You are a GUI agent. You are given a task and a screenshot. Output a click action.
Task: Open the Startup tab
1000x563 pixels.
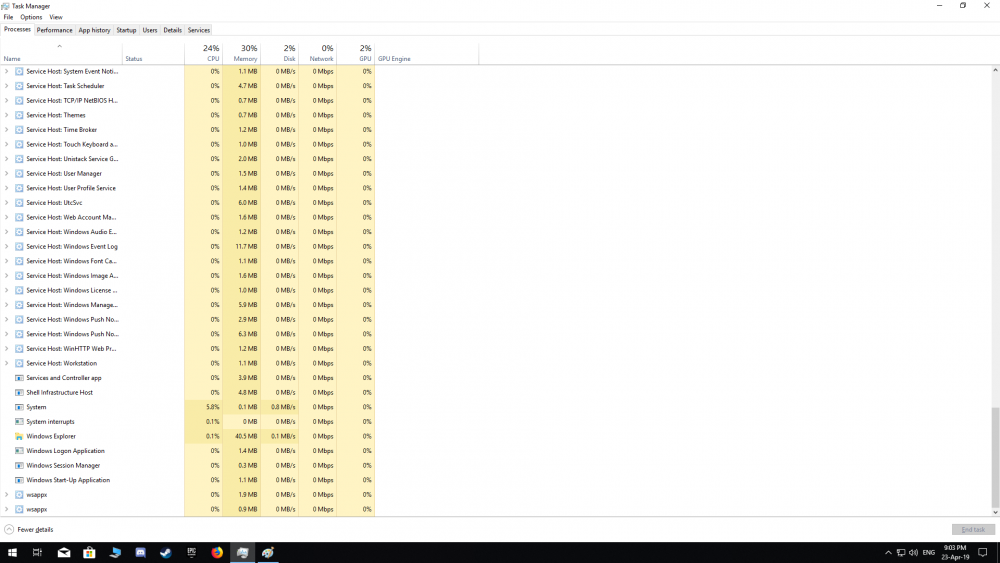click(126, 30)
